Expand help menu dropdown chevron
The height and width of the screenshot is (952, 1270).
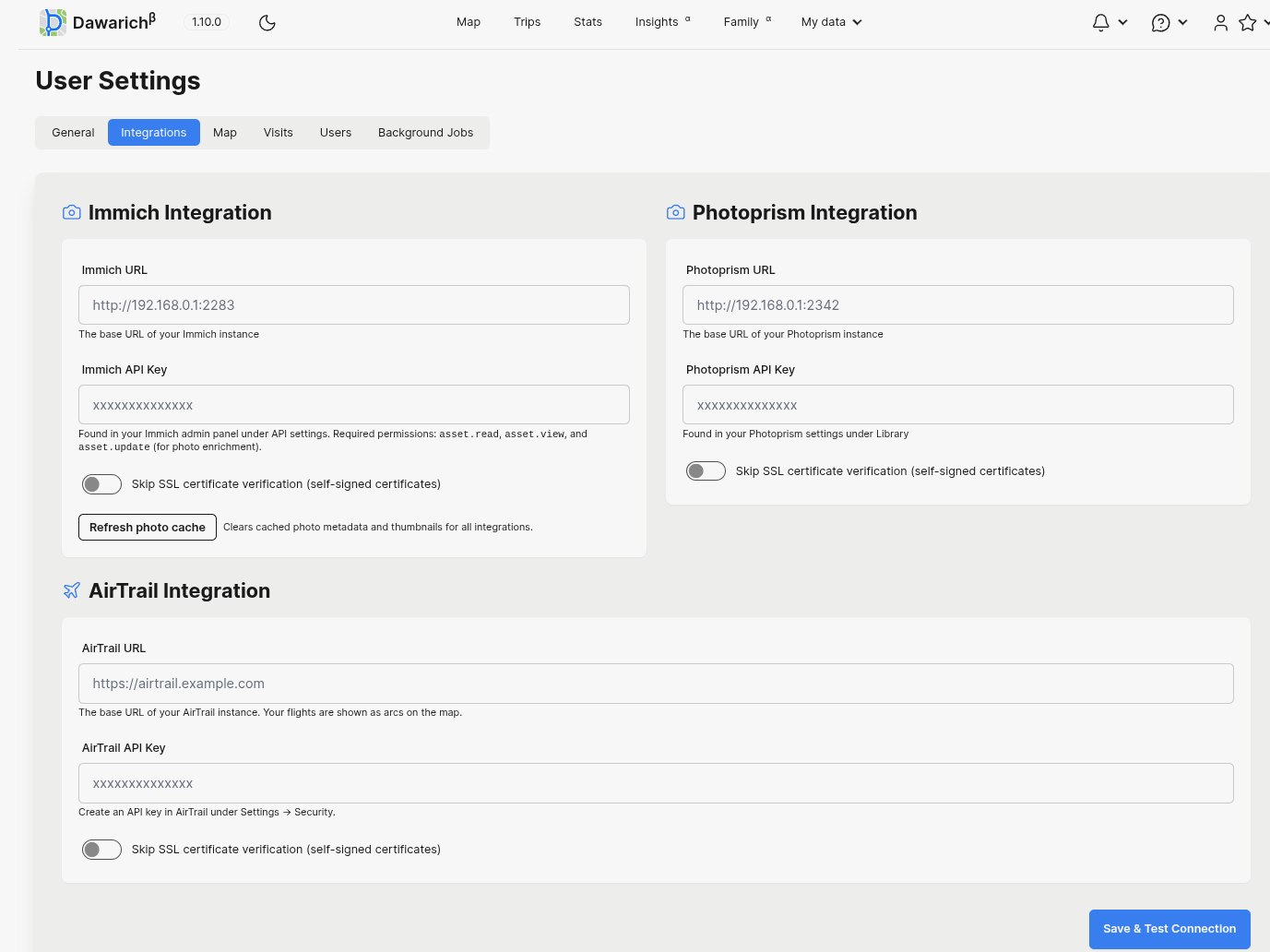(x=1182, y=22)
